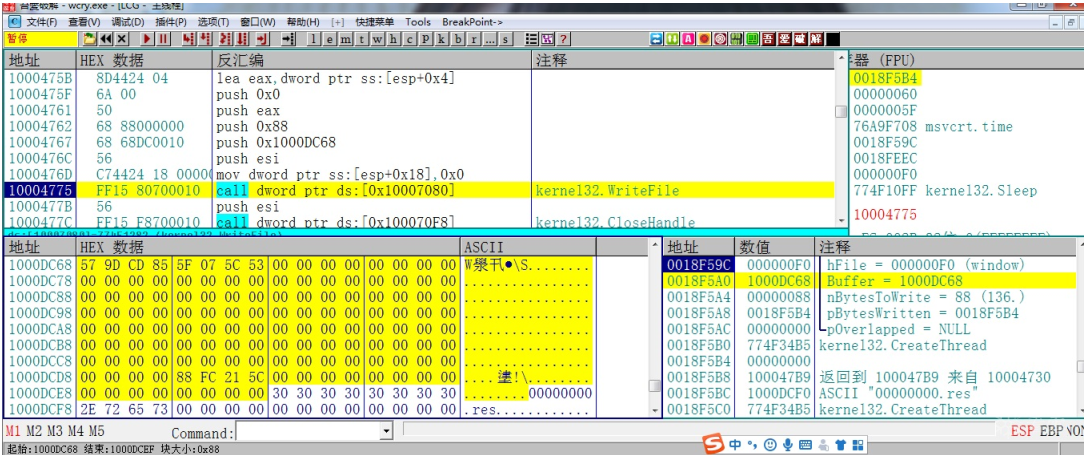
Task: Open Breakpoints window with b button
Action: [458, 39]
